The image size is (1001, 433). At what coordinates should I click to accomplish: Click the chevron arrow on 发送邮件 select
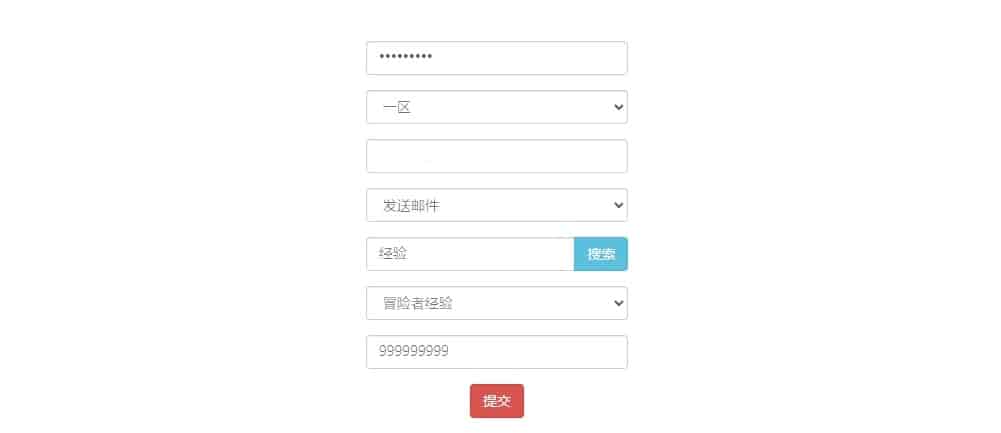click(618, 205)
